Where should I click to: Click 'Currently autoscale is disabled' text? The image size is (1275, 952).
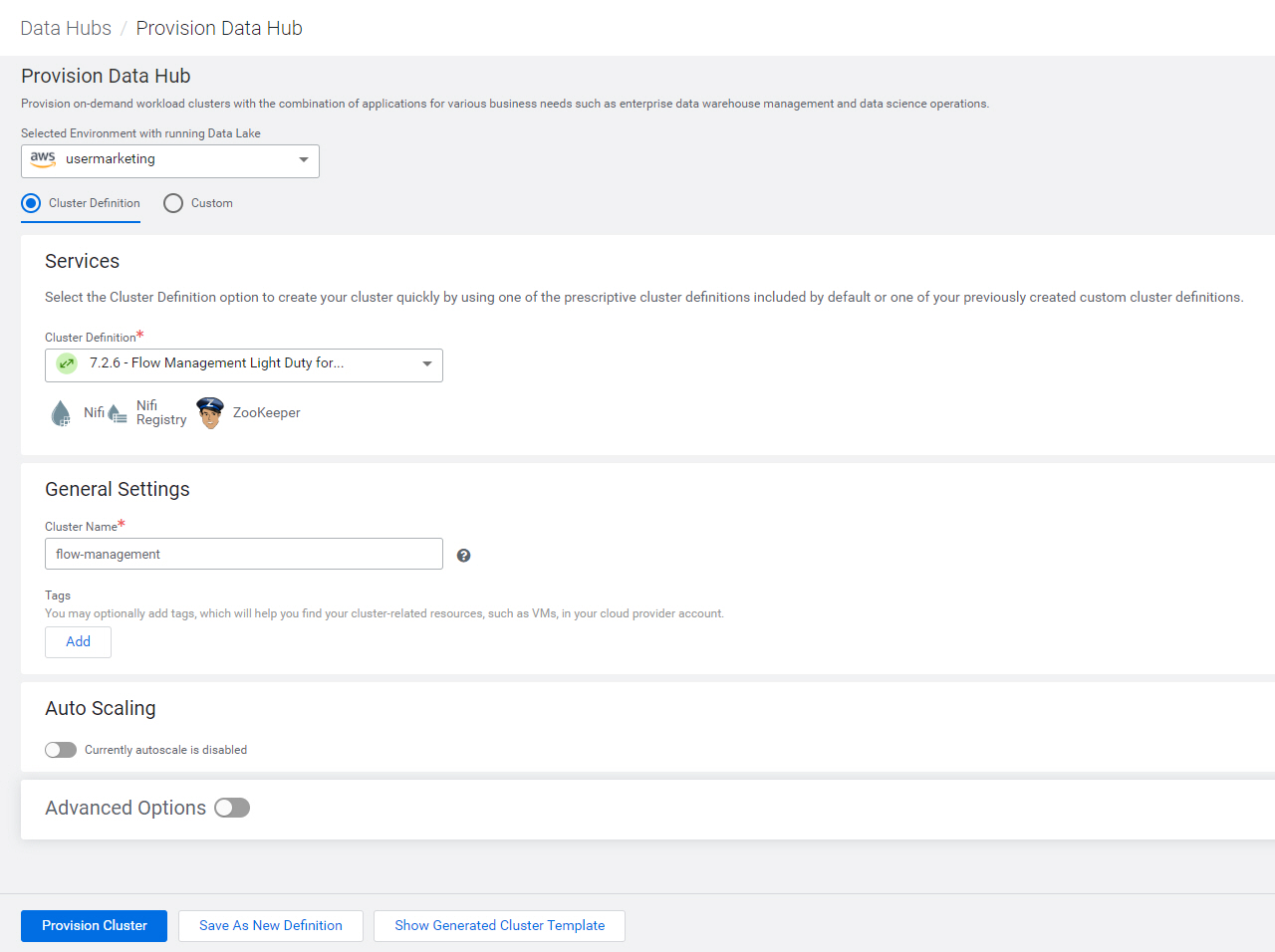coord(165,750)
